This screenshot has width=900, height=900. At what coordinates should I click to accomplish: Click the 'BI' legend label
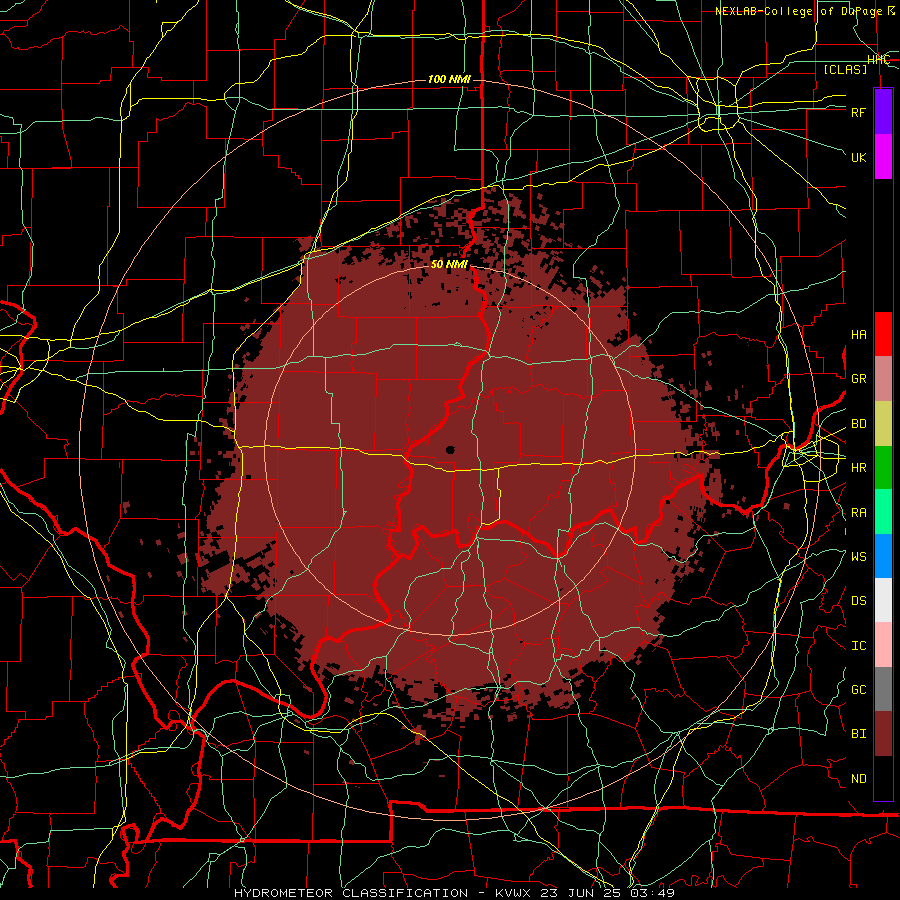pos(858,734)
